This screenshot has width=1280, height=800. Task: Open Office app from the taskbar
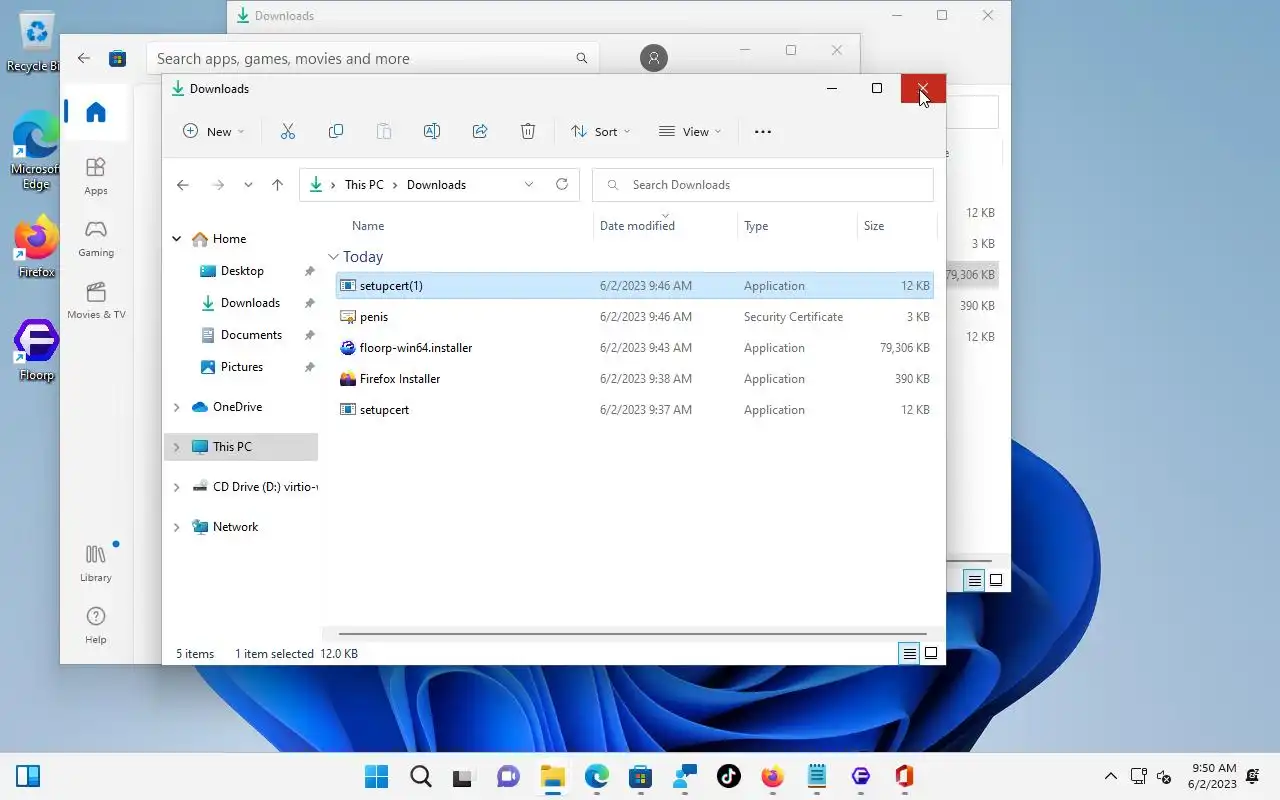pyautogui.click(x=905, y=776)
